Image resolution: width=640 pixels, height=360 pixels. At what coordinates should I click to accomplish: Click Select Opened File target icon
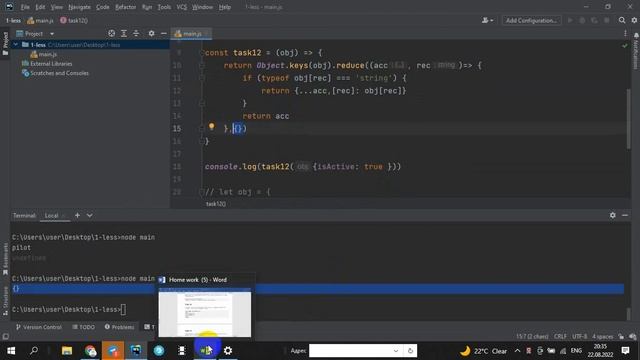(111, 33)
